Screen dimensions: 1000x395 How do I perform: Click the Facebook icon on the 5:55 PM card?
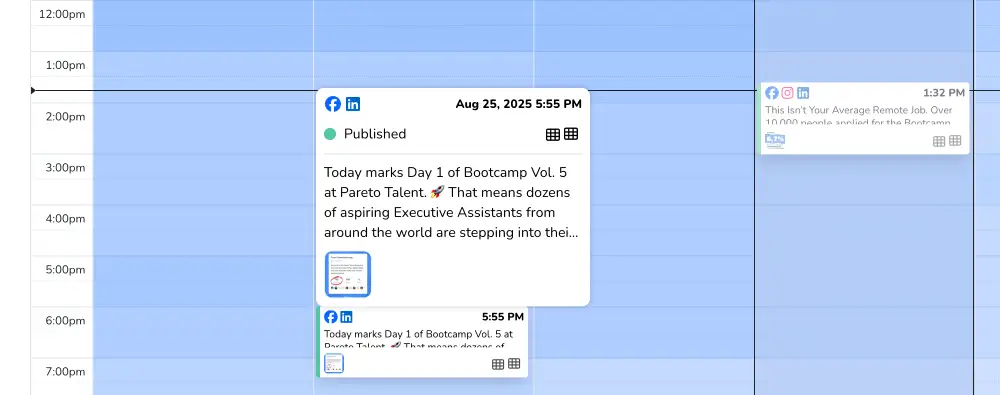(x=330, y=317)
